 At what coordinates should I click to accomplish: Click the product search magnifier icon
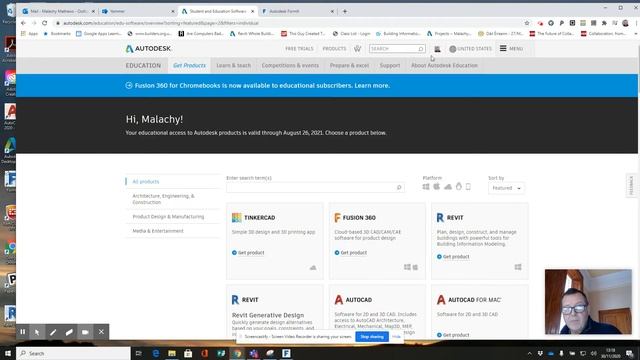click(399, 187)
